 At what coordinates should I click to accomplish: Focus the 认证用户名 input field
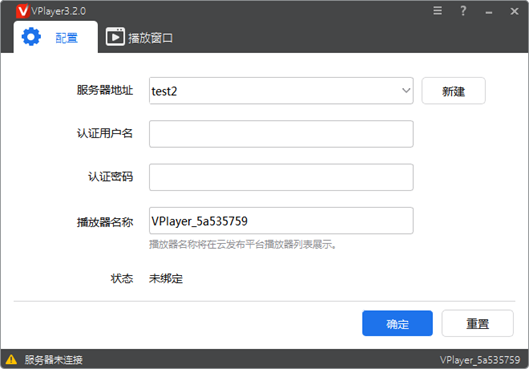(281, 134)
